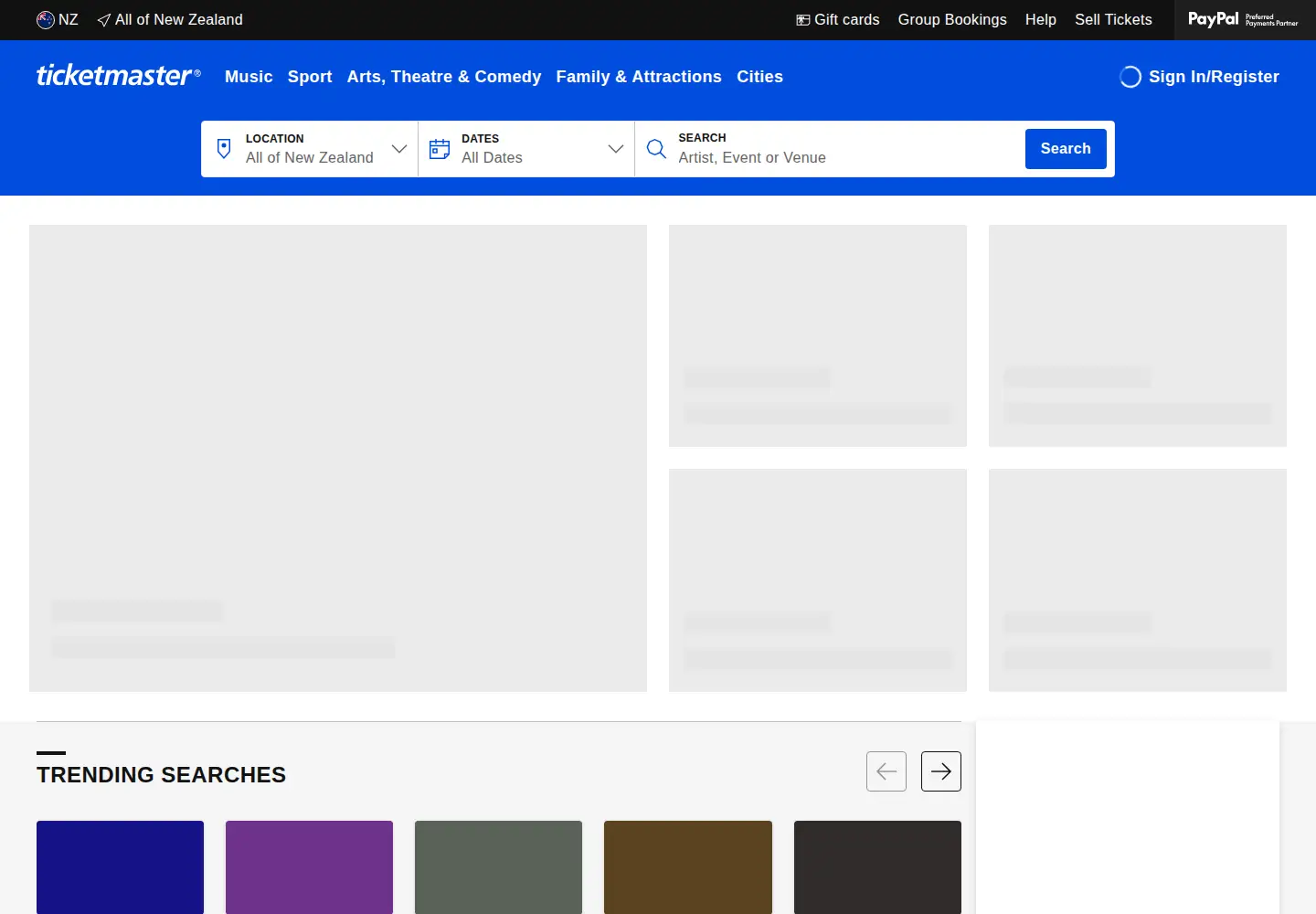Open the Sport menu
Image resolution: width=1316 pixels, height=914 pixels.
(x=310, y=77)
